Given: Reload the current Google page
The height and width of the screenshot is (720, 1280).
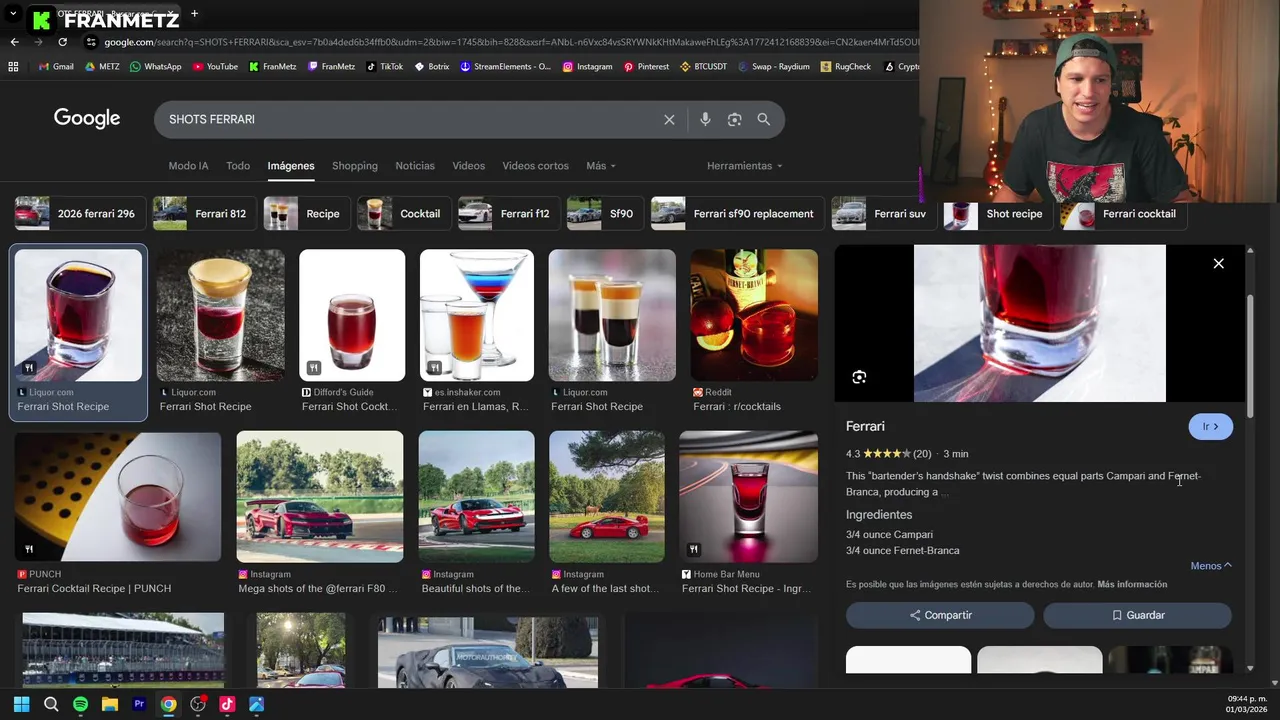Looking at the screenshot, I should (x=62, y=42).
